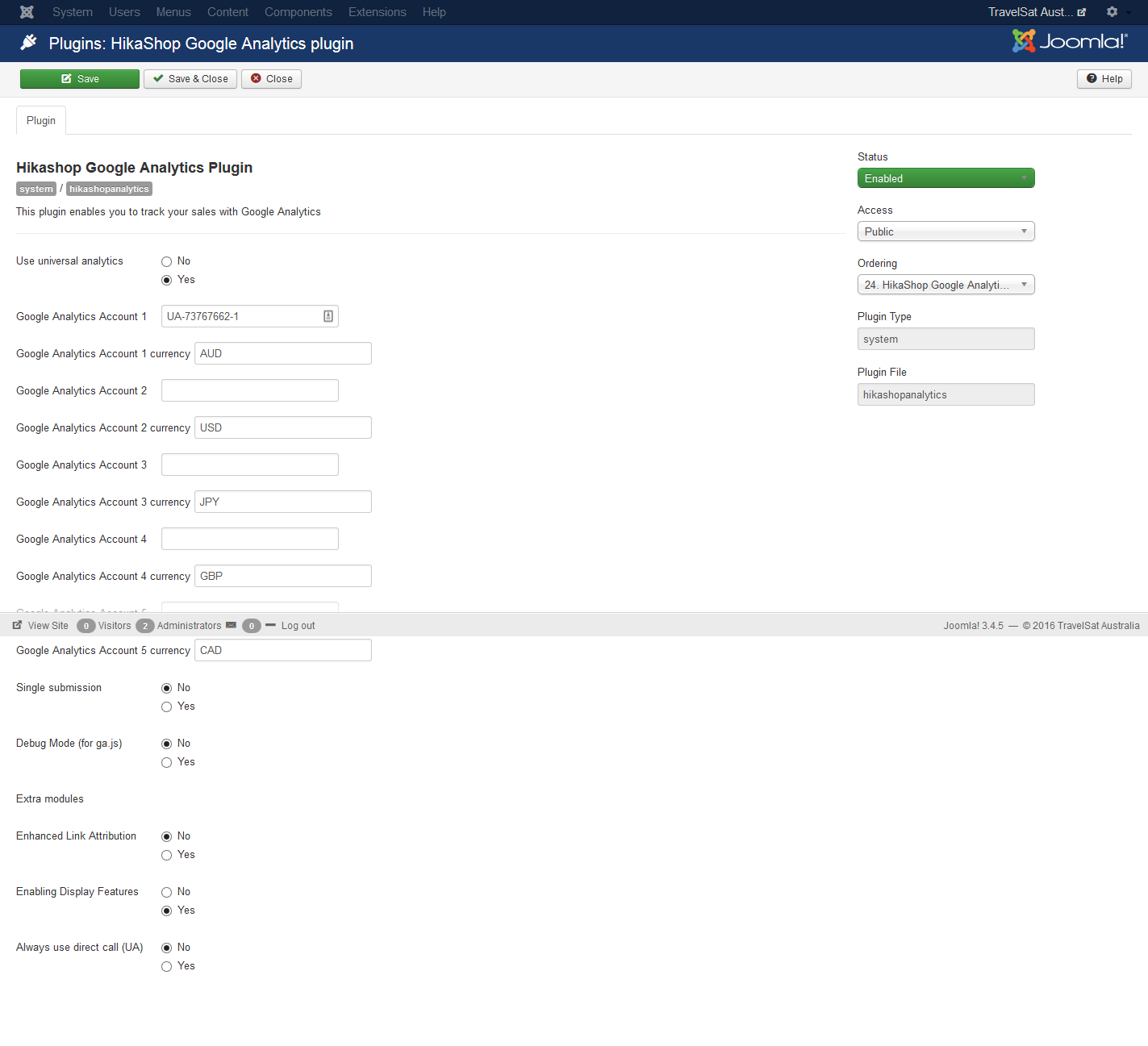Image resolution: width=1148 pixels, height=1046 pixels.
Task: Set Always use direct call (UA) to No
Action: tap(167, 948)
